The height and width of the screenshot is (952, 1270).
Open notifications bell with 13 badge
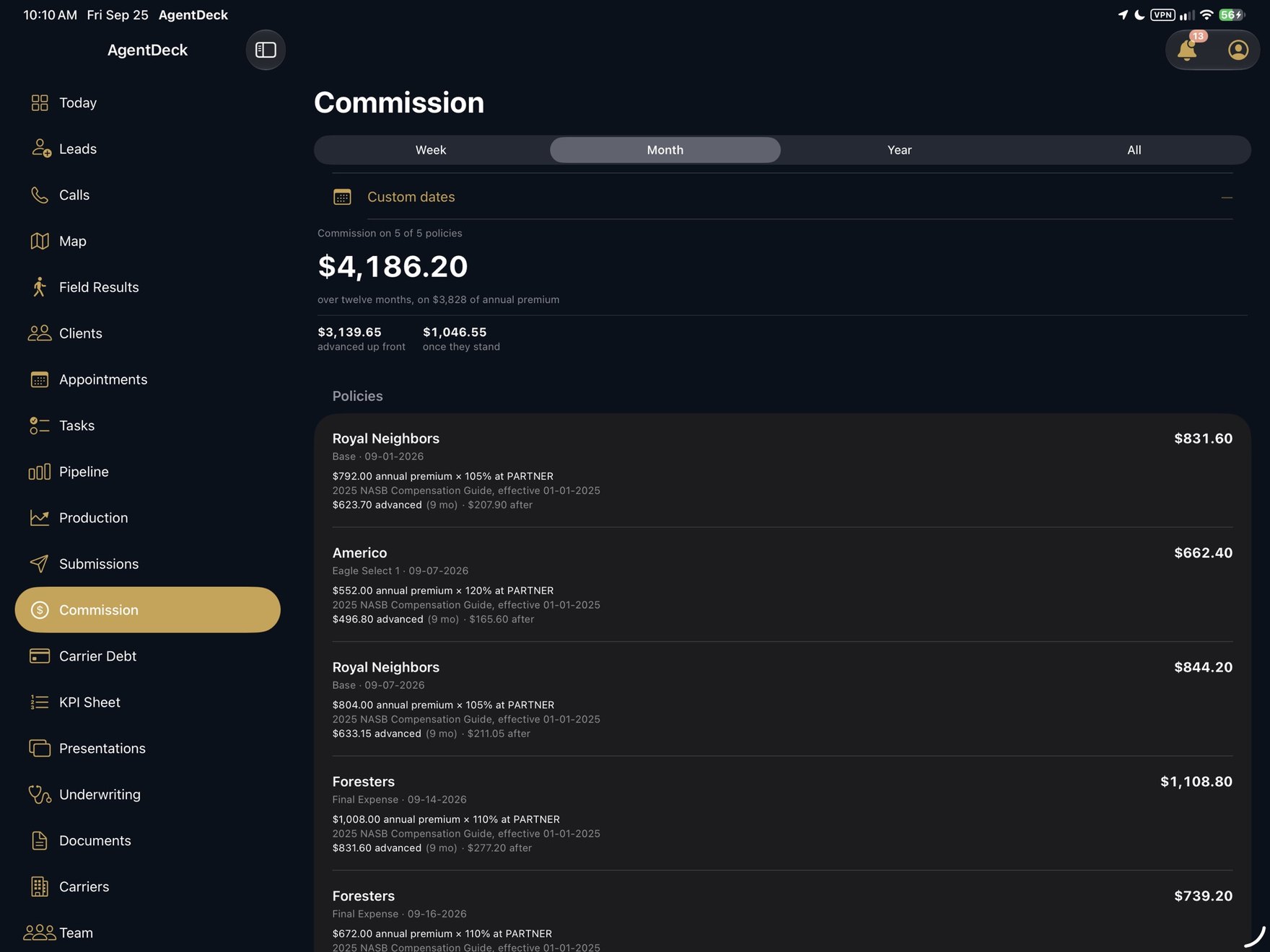tap(1188, 48)
